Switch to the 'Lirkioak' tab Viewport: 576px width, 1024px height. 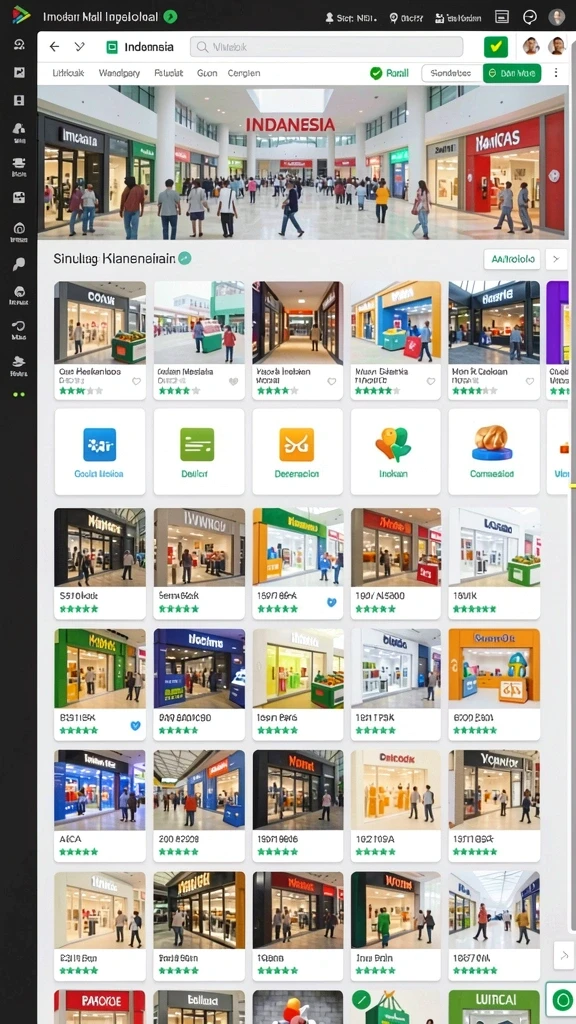tap(69, 73)
